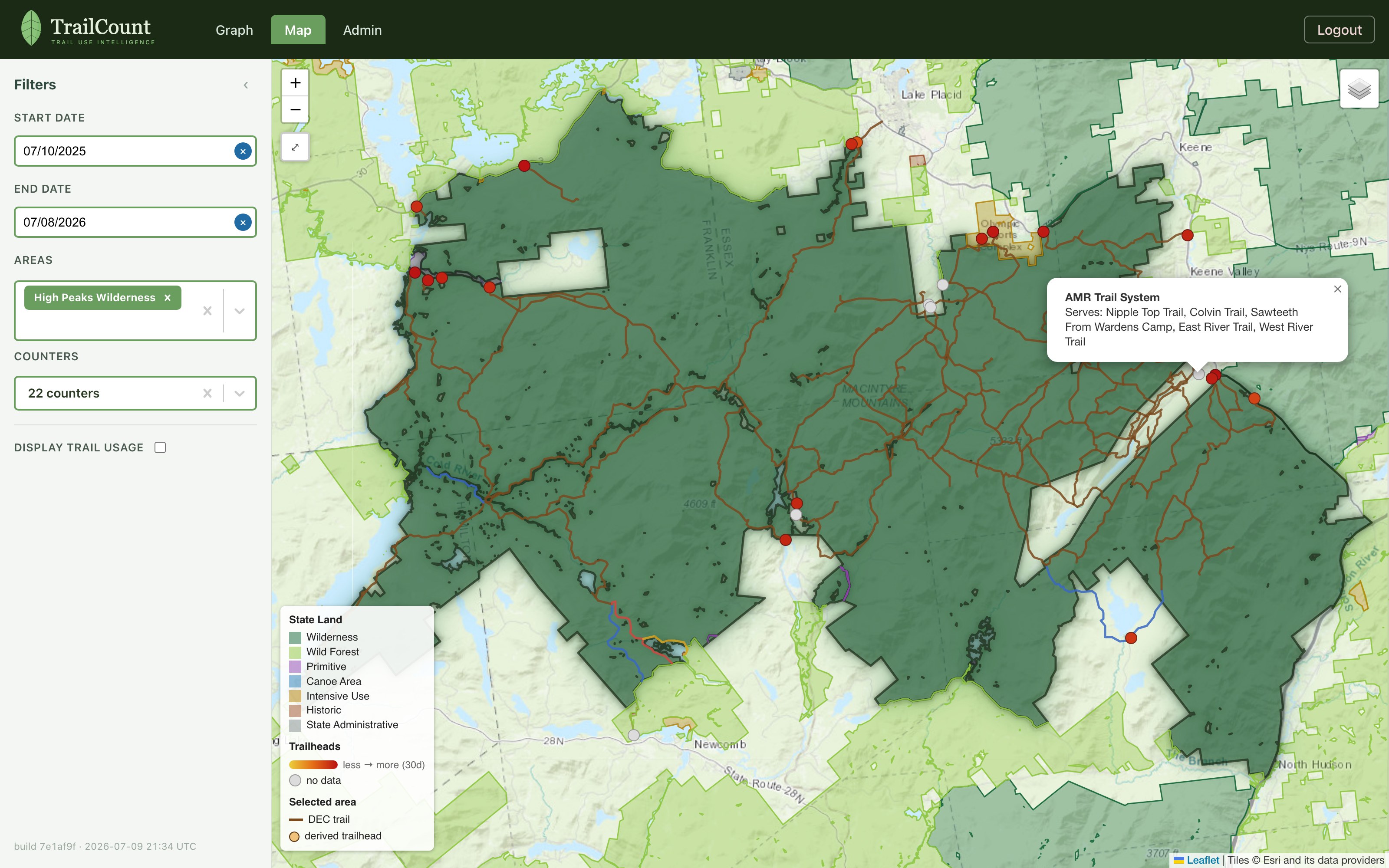Clear all selected counters

point(207,393)
